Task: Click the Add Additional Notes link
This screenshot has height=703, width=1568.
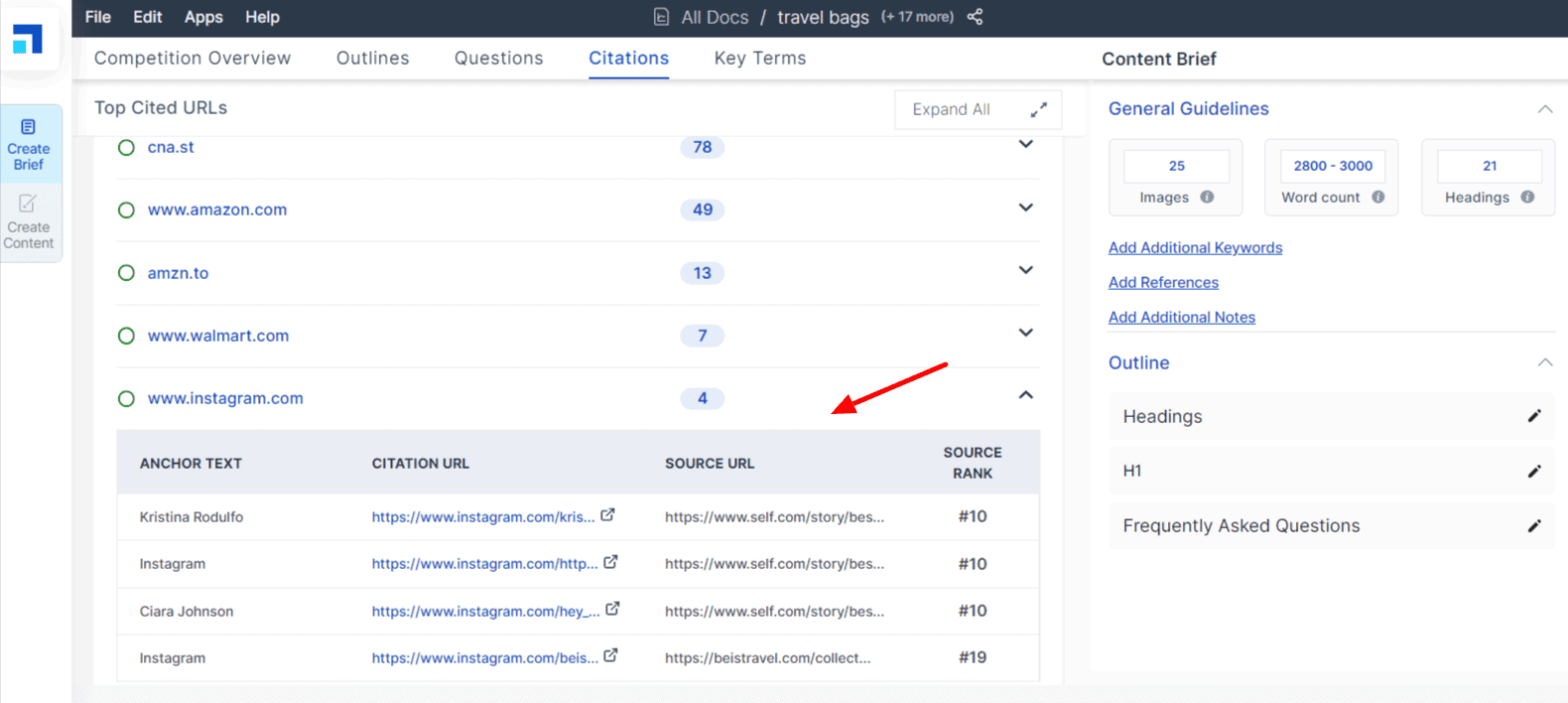Action: point(1182,317)
